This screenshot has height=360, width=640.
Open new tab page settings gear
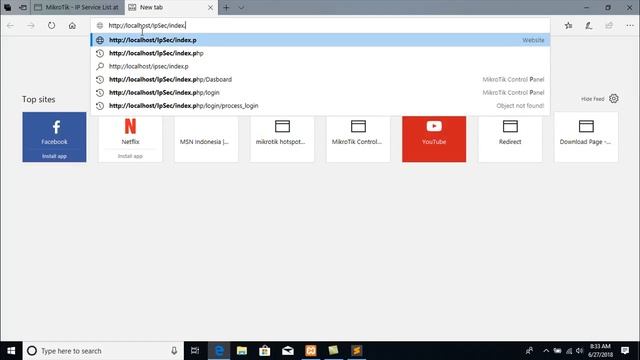coord(613,98)
